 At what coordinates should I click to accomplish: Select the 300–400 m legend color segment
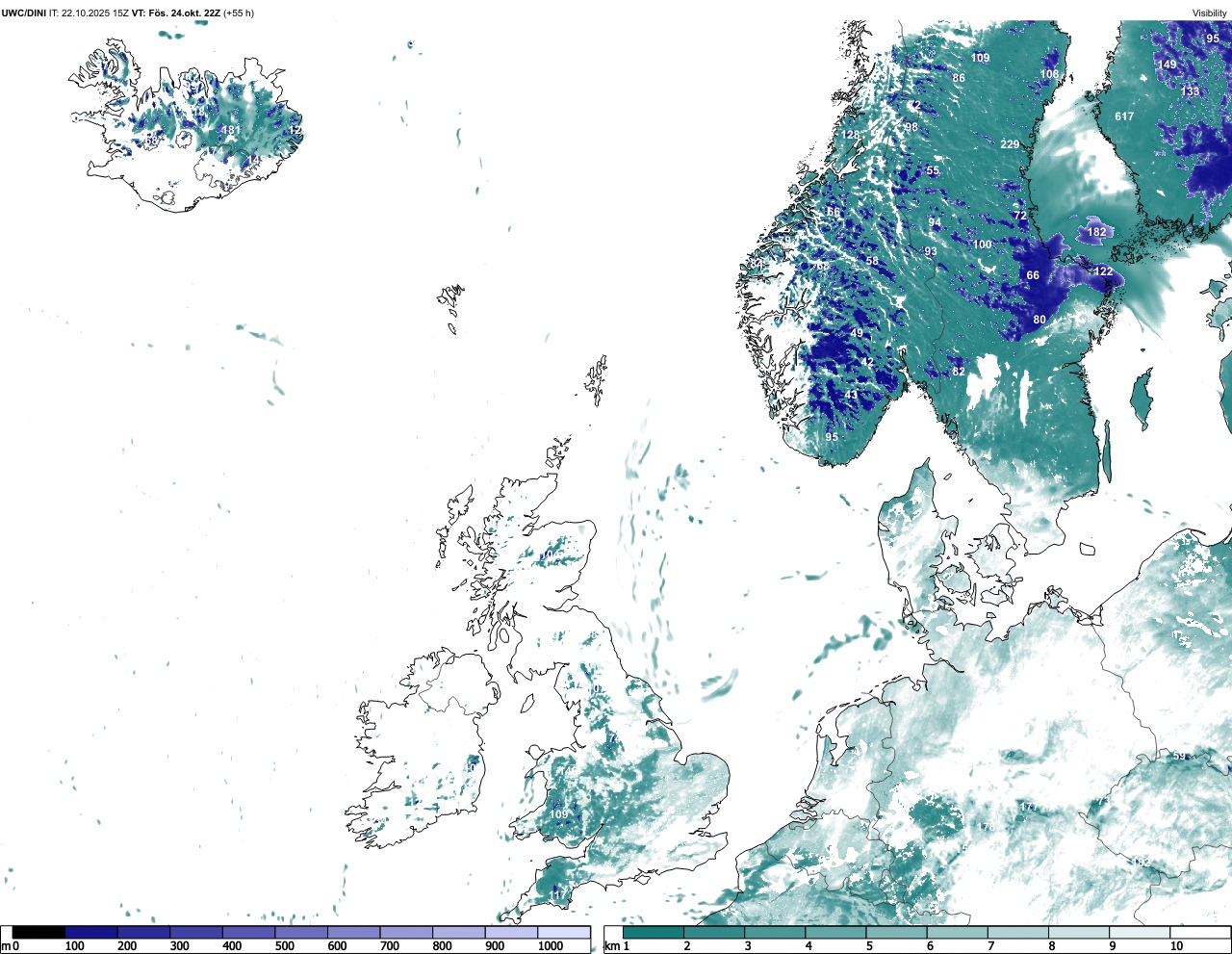click(x=196, y=933)
